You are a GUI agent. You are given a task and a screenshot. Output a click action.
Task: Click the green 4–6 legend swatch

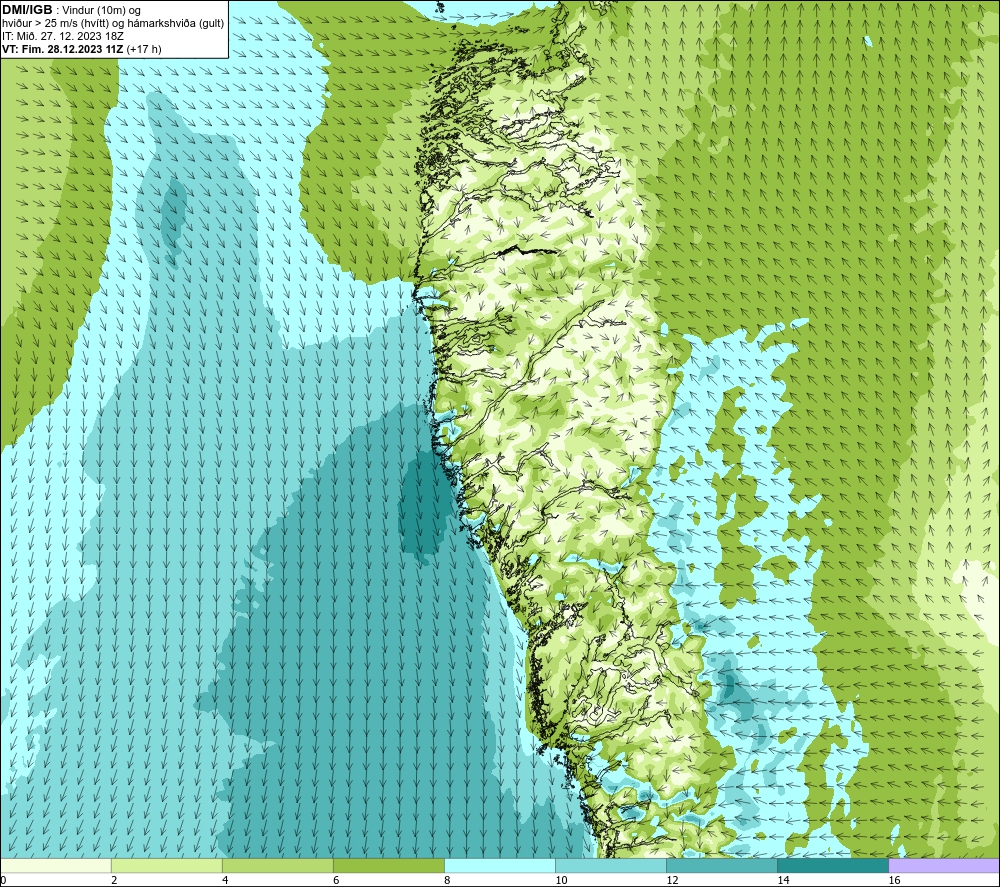pos(277,865)
